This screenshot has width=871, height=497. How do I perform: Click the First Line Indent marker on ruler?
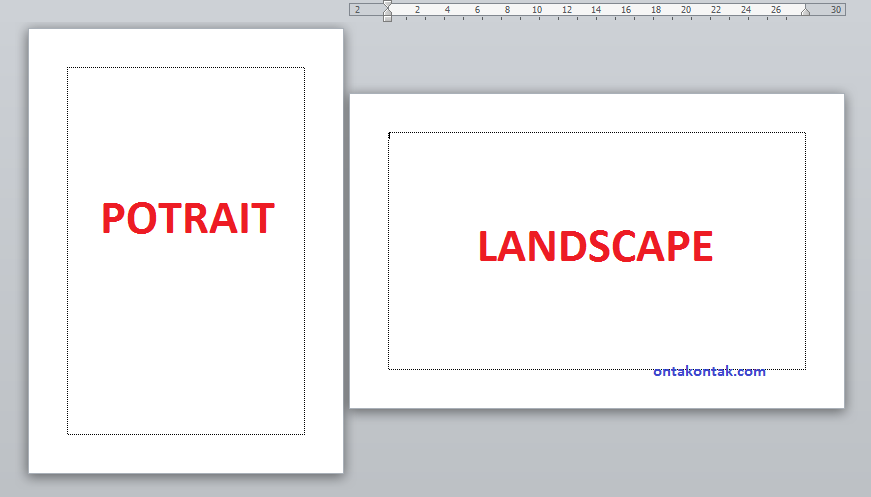pyautogui.click(x=387, y=4)
